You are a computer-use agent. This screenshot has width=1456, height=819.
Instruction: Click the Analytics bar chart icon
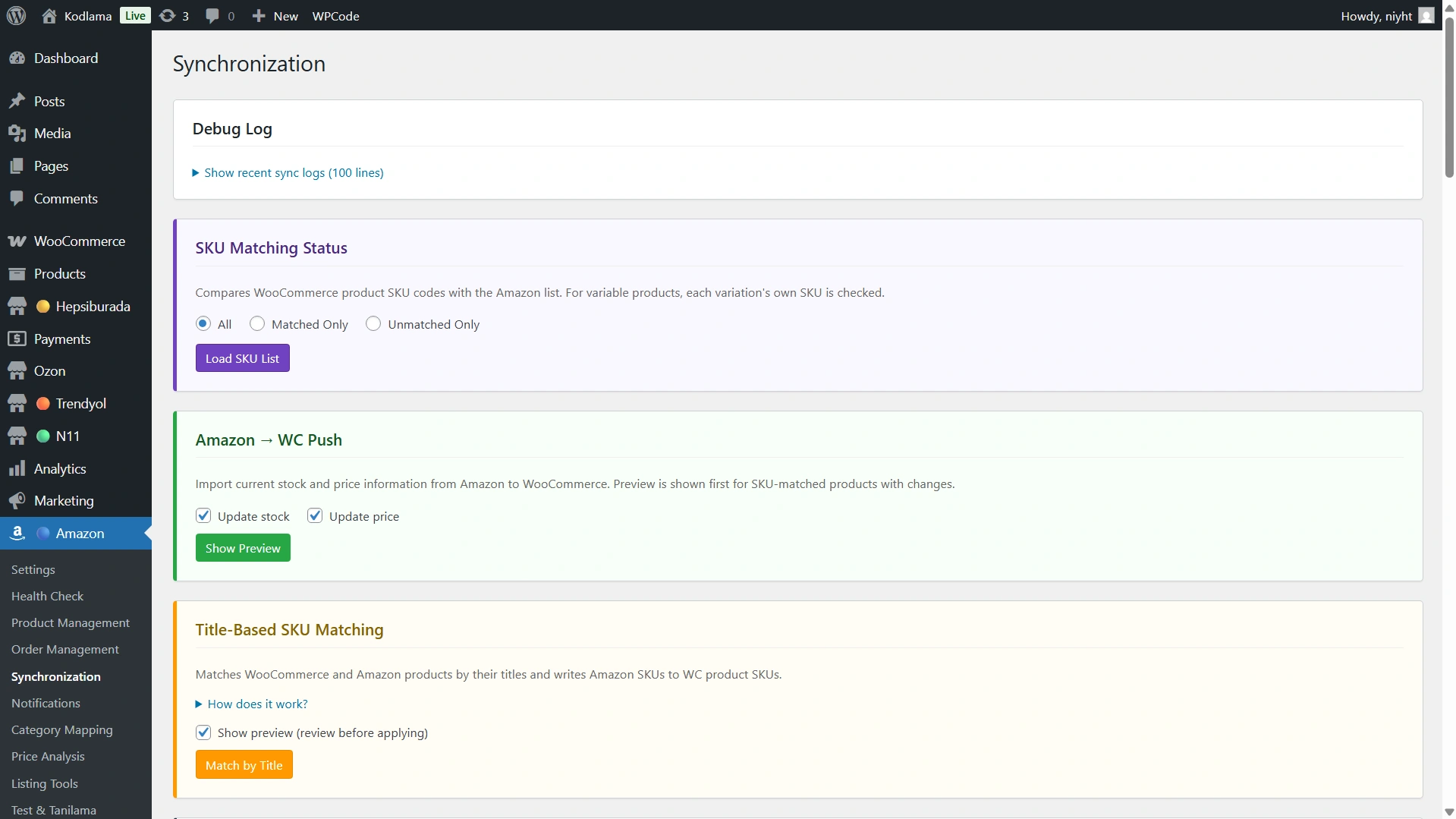tap(17, 469)
